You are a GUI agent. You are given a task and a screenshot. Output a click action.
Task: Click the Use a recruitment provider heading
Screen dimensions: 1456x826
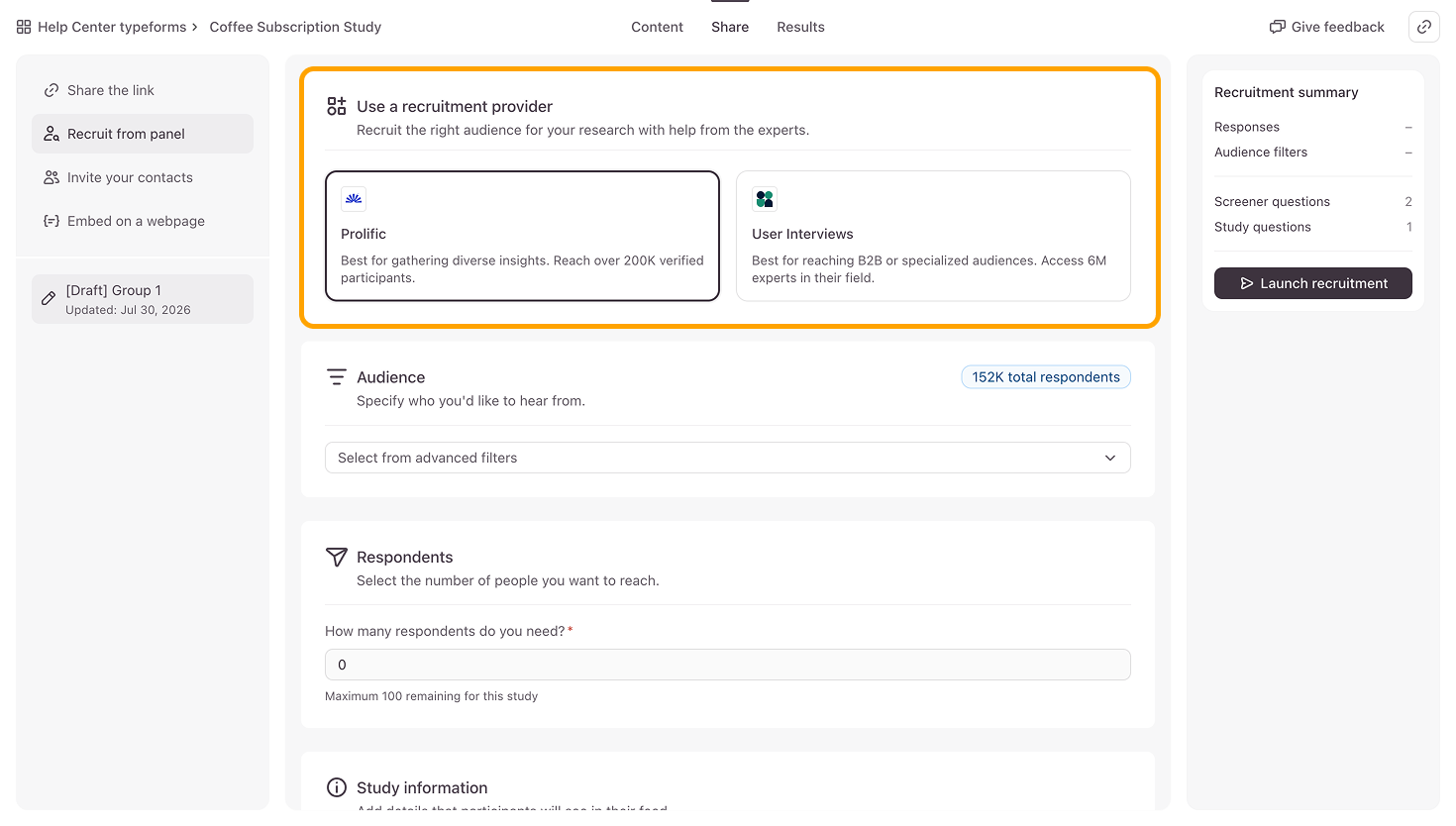coord(455,106)
